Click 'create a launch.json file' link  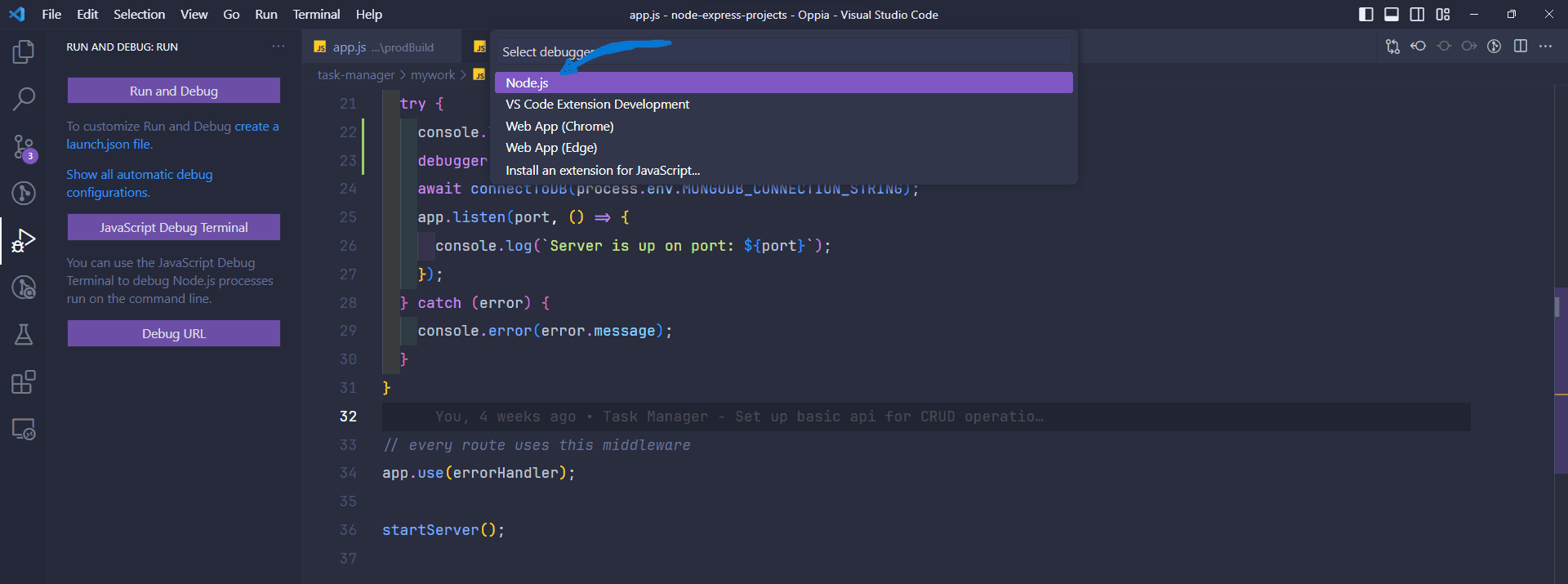coord(256,127)
